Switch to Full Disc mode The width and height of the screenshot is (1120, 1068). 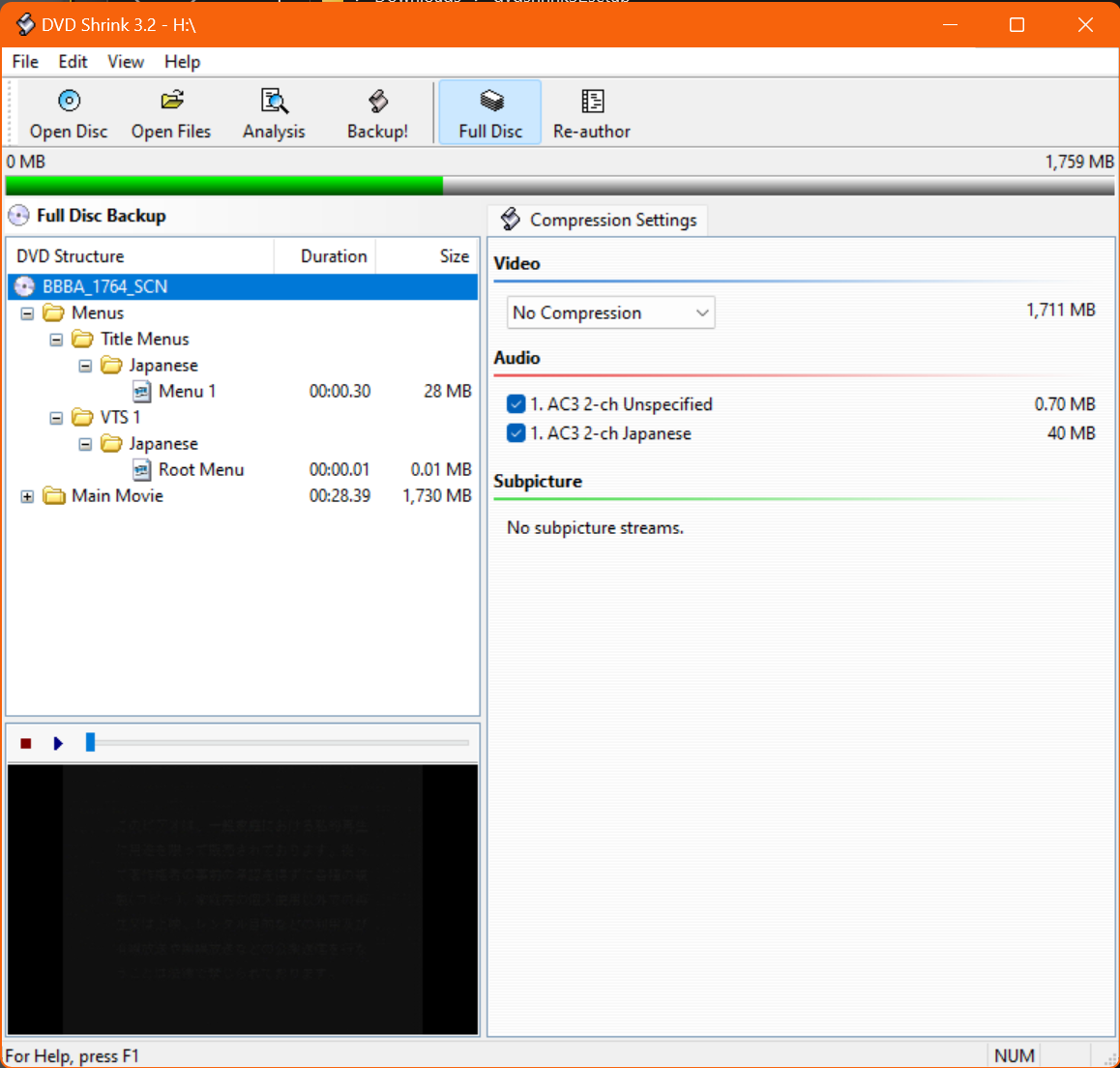(x=490, y=113)
